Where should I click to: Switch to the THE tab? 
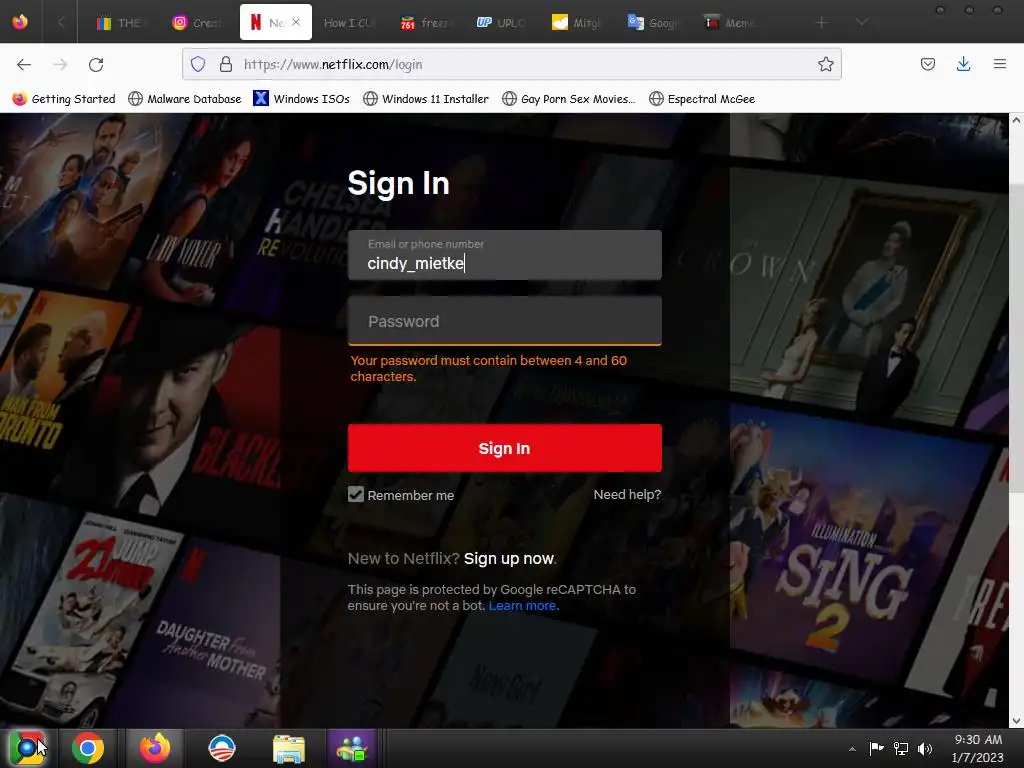pos(122,23)
